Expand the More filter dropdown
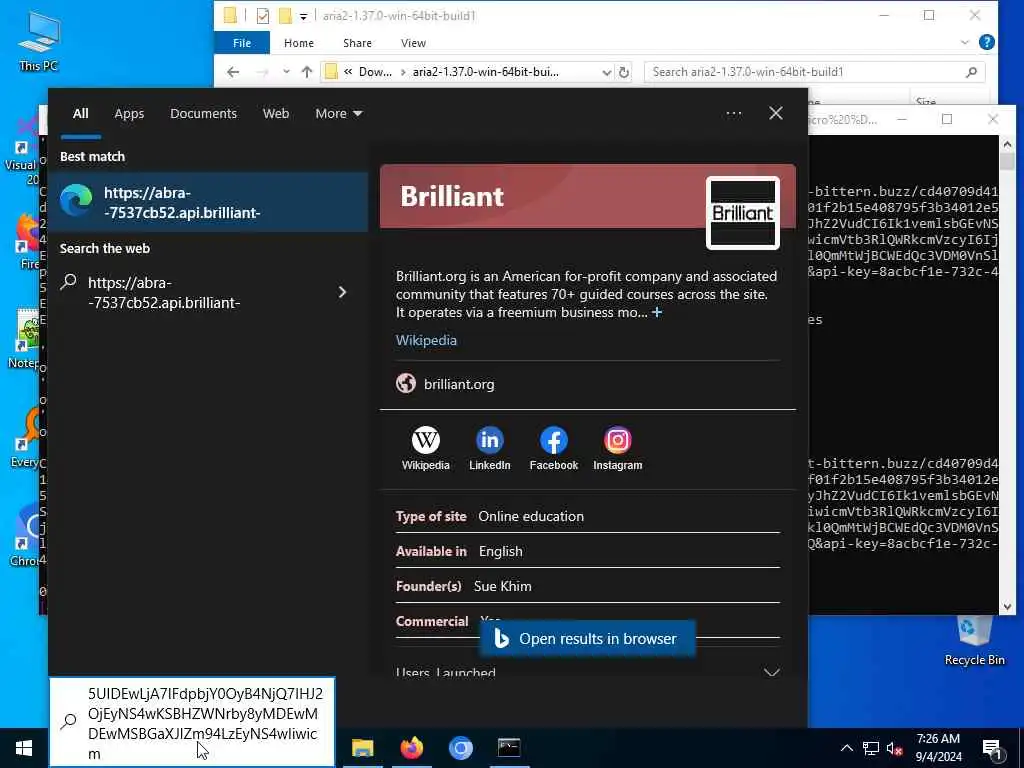The width and height of the screenshot is (1024, 768). 338,114
